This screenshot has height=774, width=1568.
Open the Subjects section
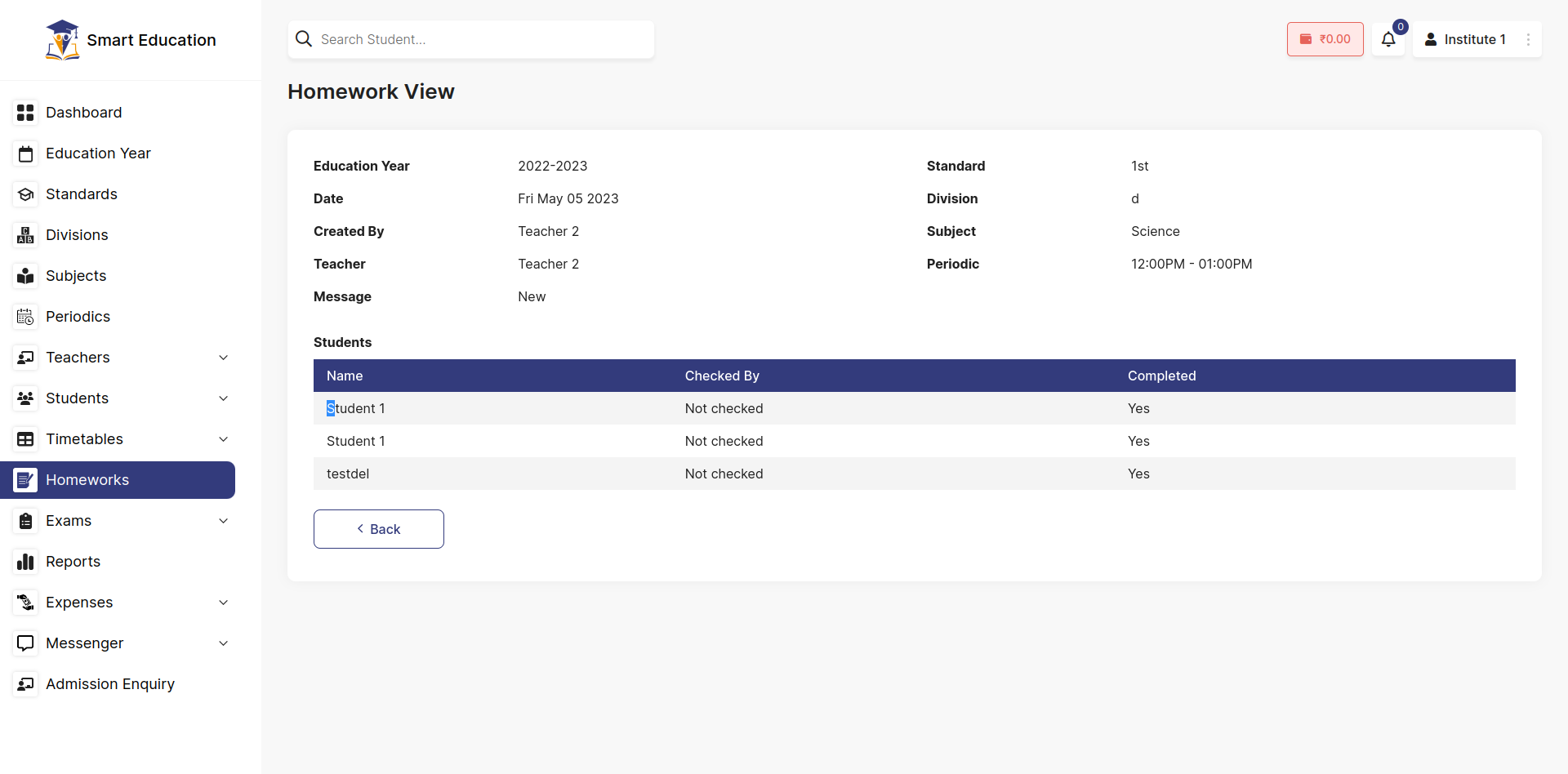(118, 276)
